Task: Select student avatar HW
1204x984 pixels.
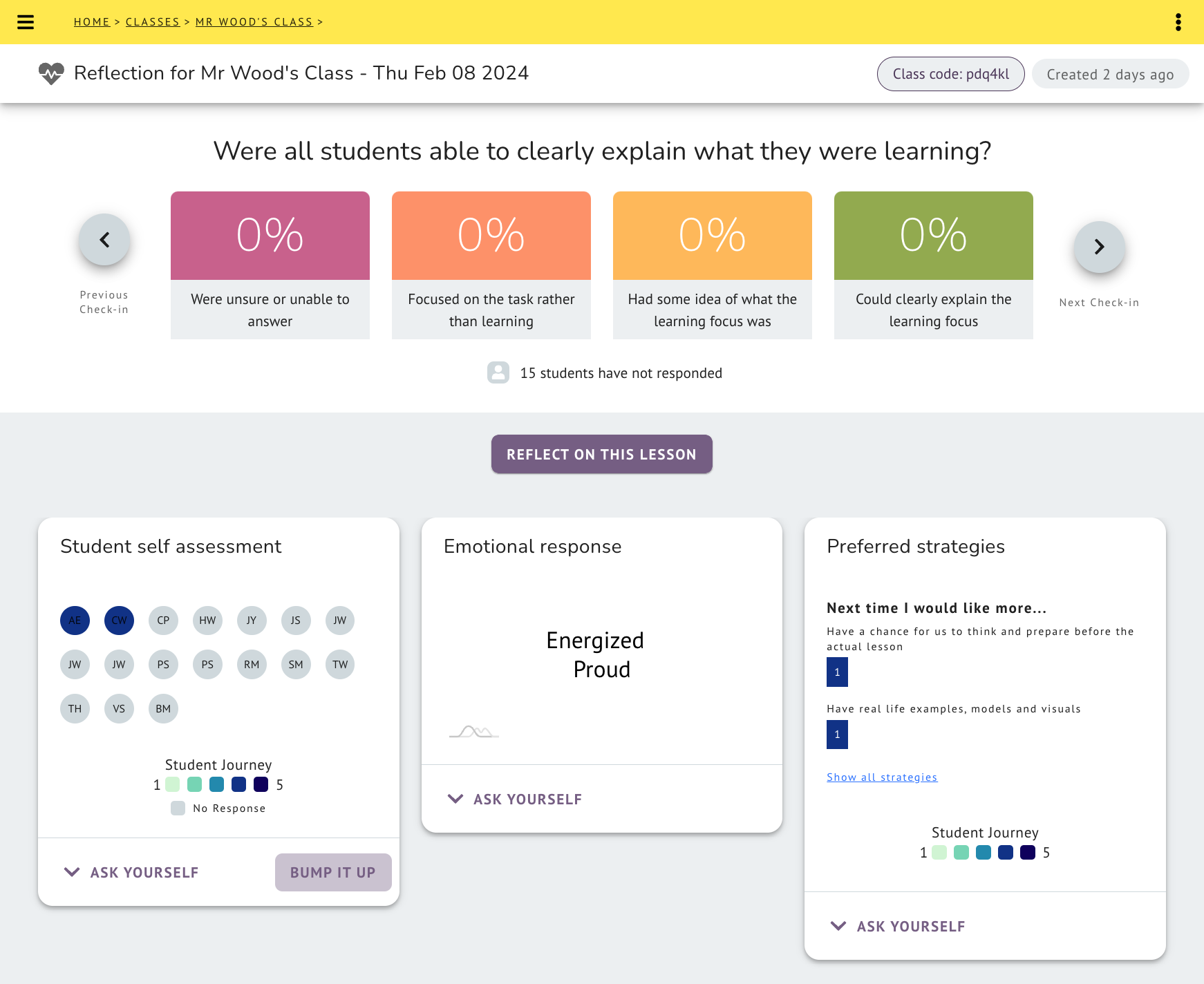Action: pyautogui.click(x=207, y=621)
